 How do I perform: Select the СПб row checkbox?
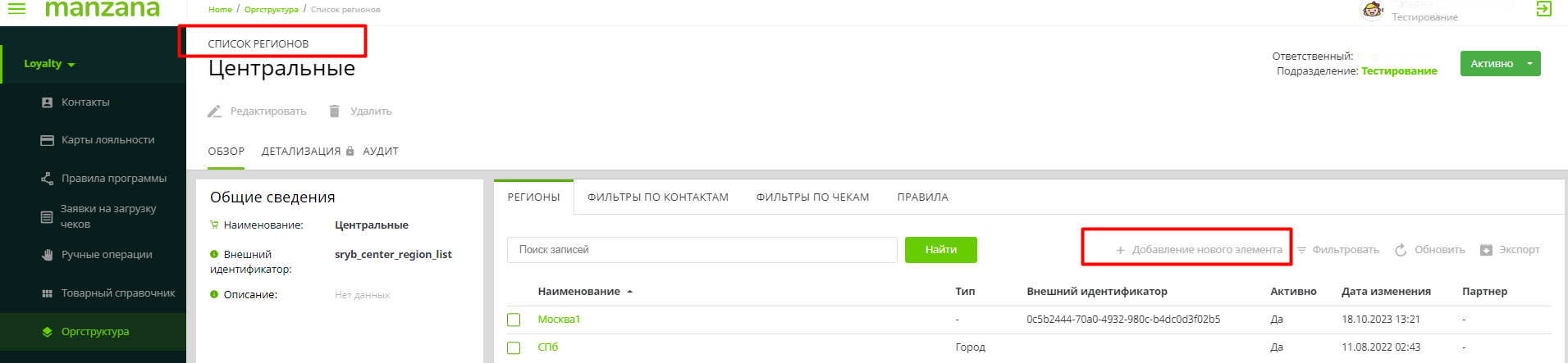pyautogui.click(x=514, y=347)
